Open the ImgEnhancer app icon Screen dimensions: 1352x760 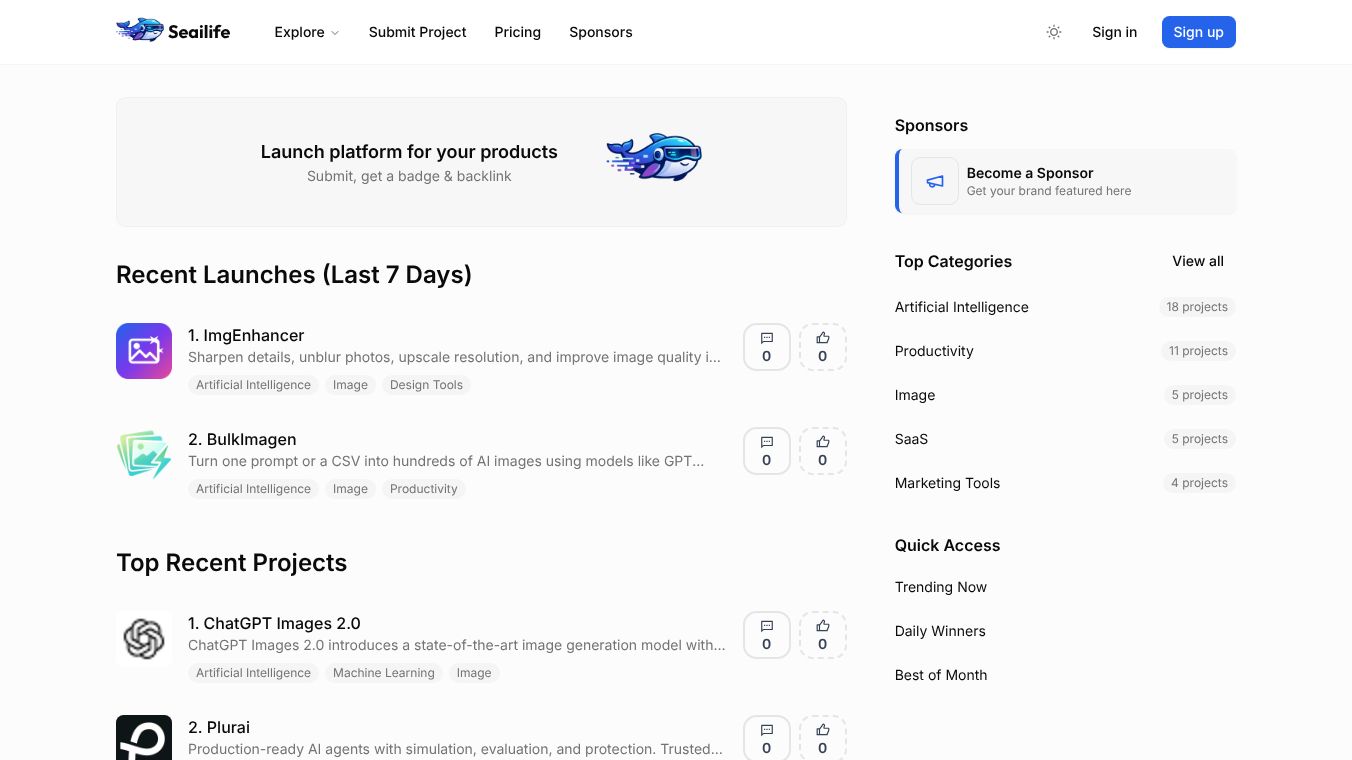[144, 351]
